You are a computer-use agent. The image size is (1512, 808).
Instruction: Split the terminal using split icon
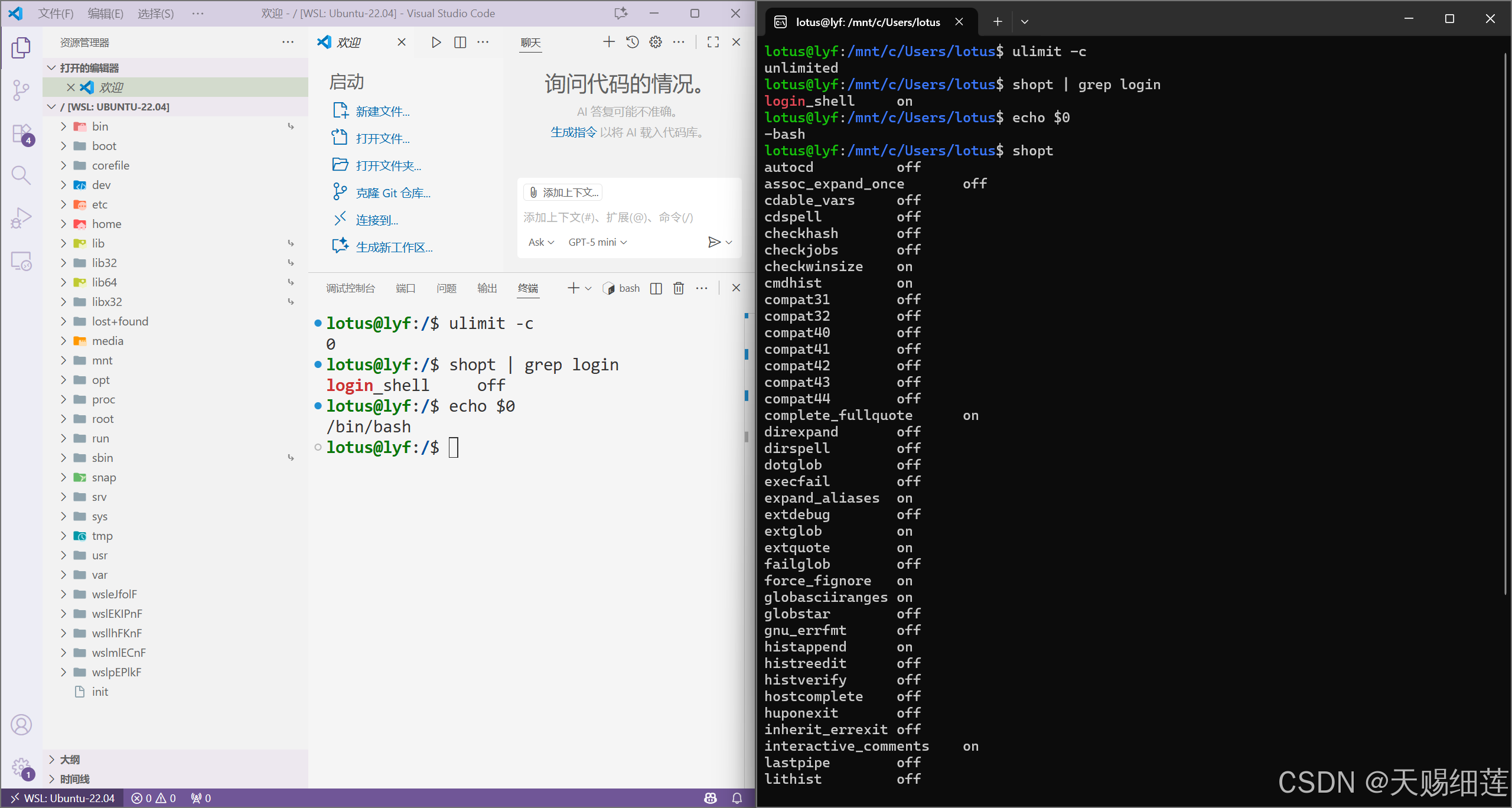click(x=656, y=288)
